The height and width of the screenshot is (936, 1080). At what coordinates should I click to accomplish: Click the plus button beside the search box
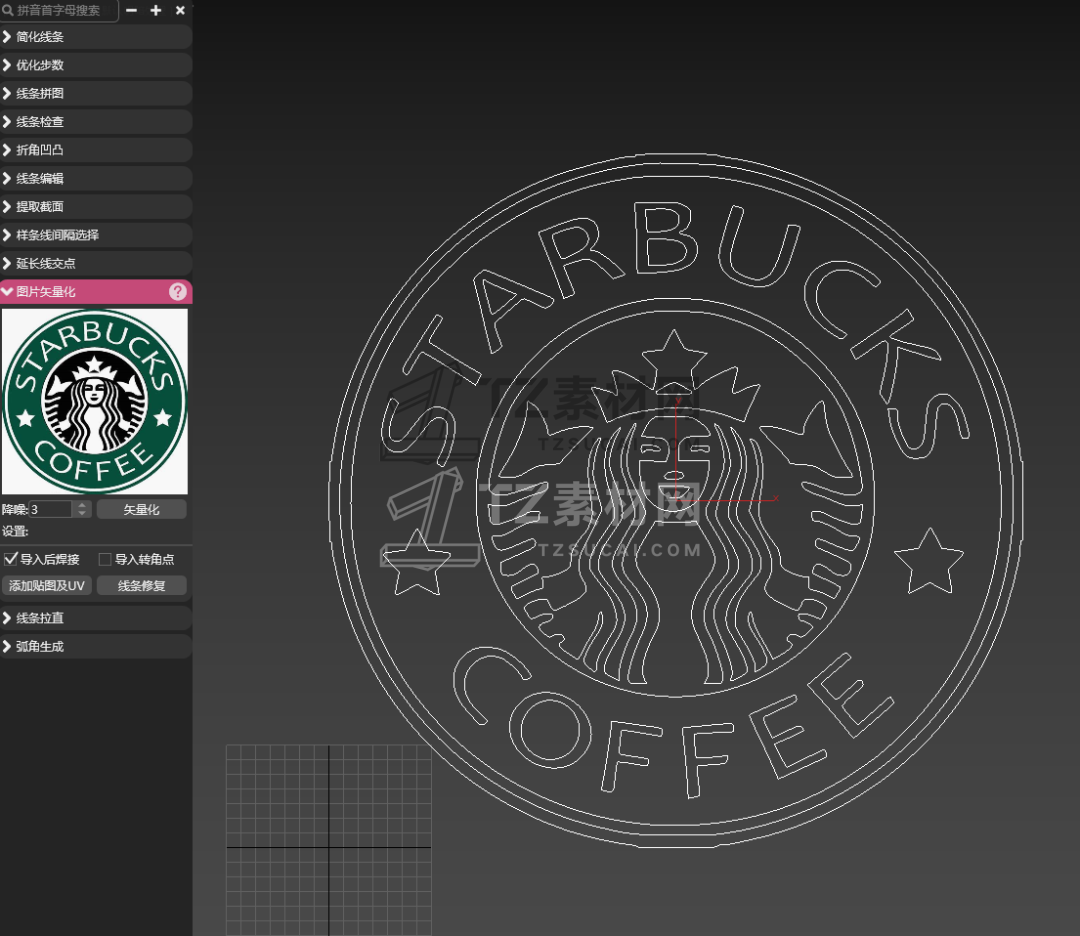click(x=156, y=10)
